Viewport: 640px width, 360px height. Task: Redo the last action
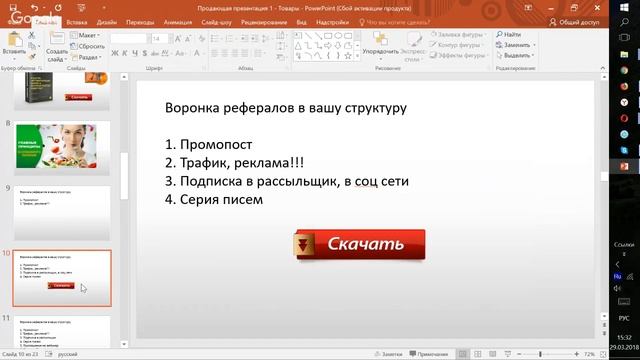(58, 8)
